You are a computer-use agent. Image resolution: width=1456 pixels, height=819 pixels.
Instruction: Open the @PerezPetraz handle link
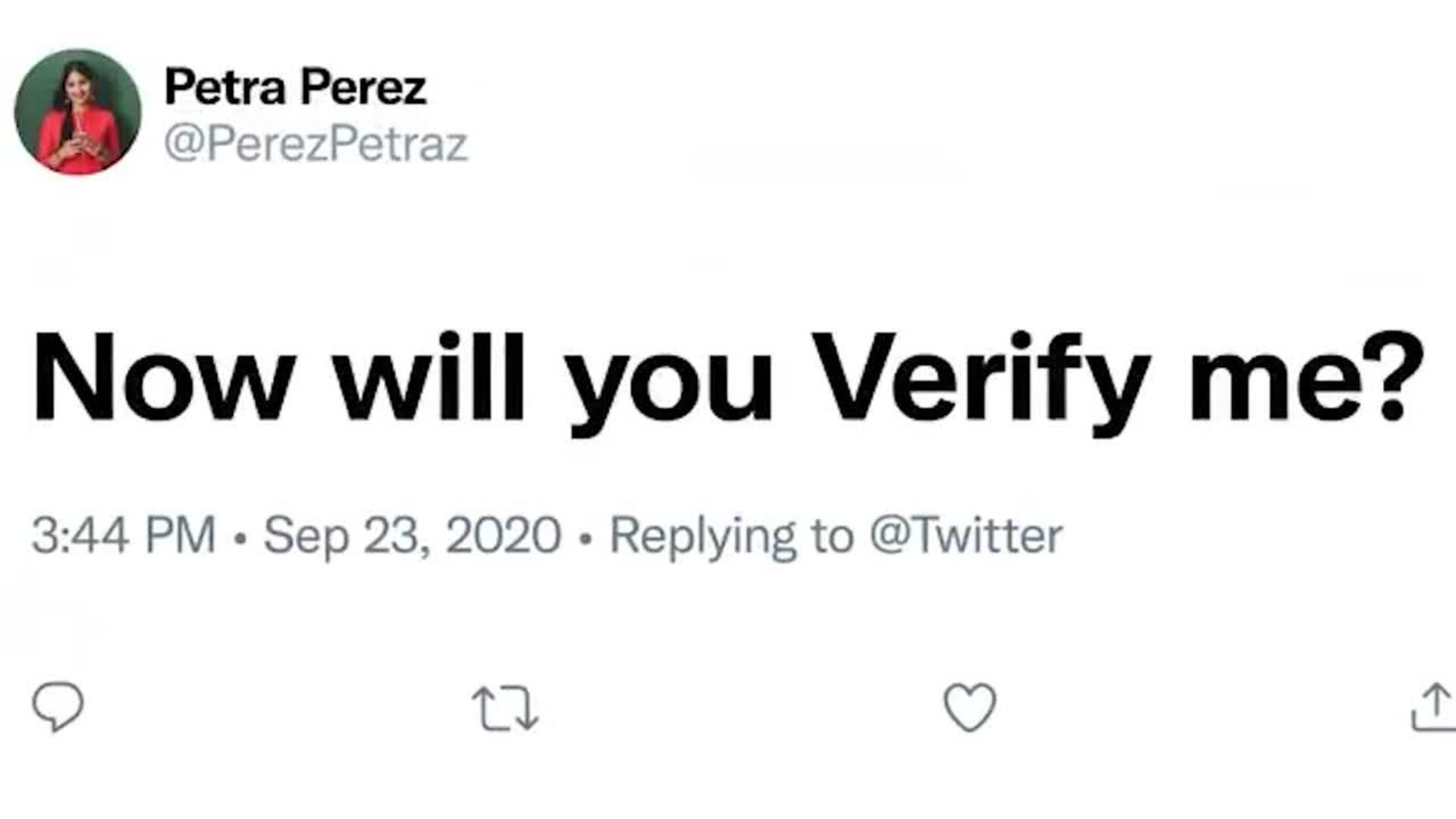click(315, 144)
